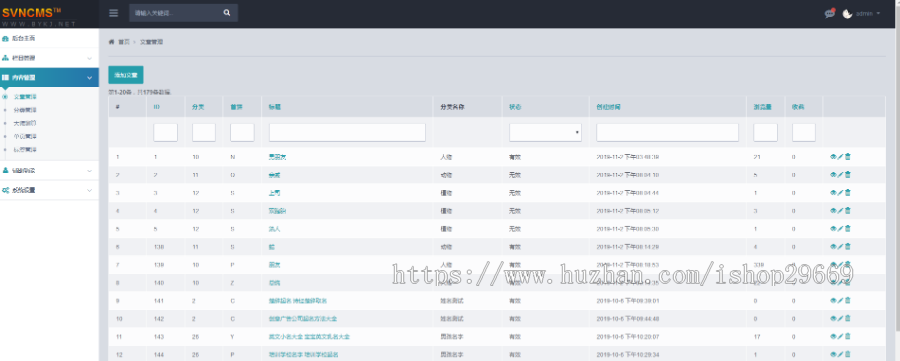This screenshot has height=361, width=900.
Task: Edit the article in row ID 144
Action: point(840,354)
